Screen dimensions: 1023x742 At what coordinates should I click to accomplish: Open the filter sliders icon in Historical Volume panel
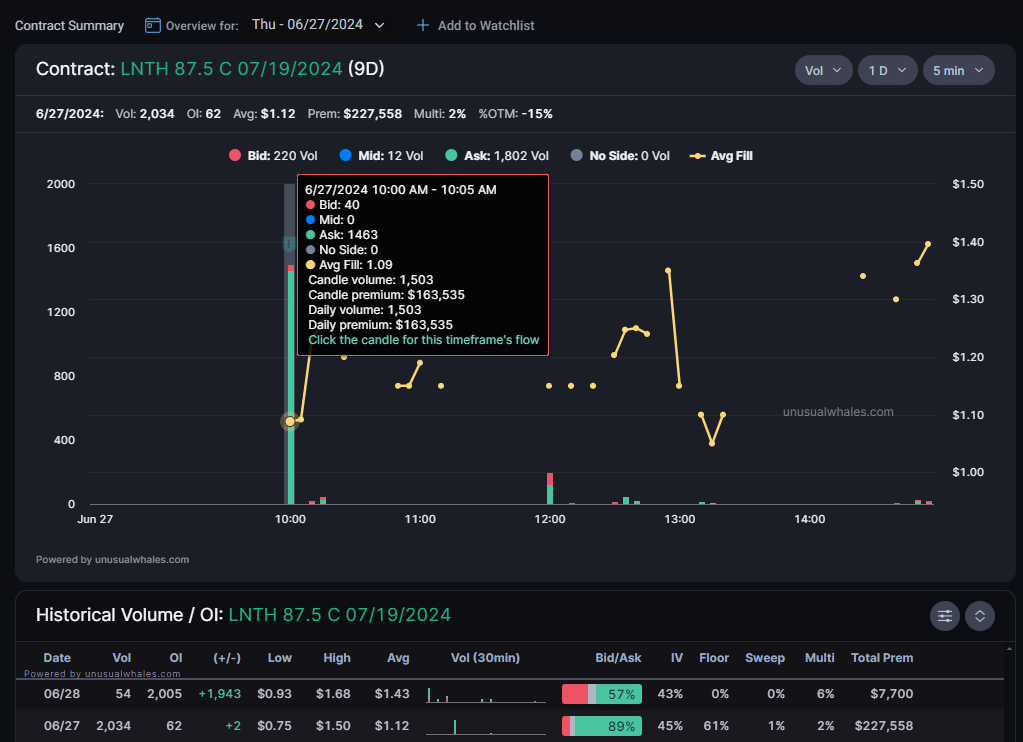coord(944,616)
